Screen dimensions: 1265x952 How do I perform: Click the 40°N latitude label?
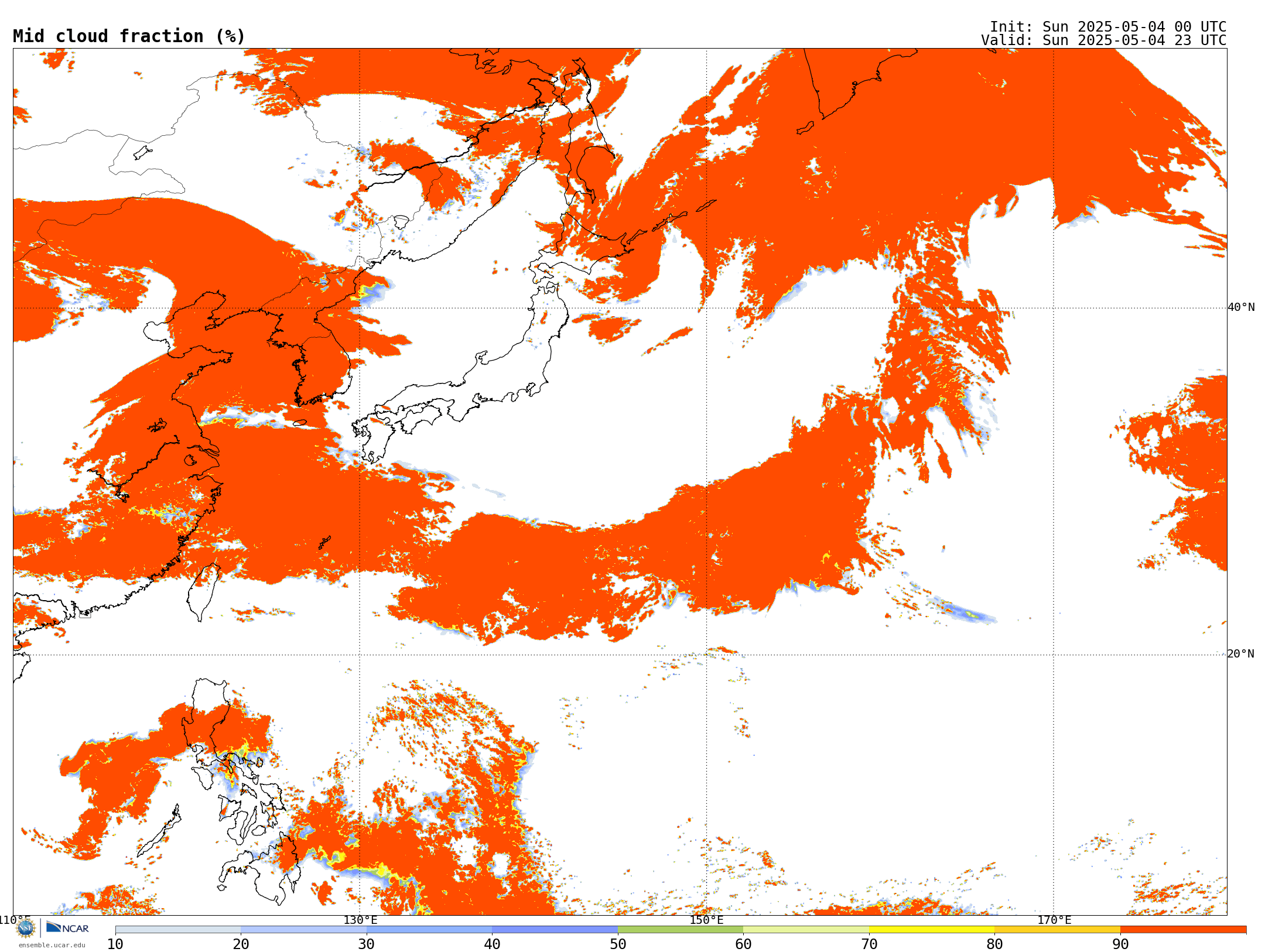1241,307
